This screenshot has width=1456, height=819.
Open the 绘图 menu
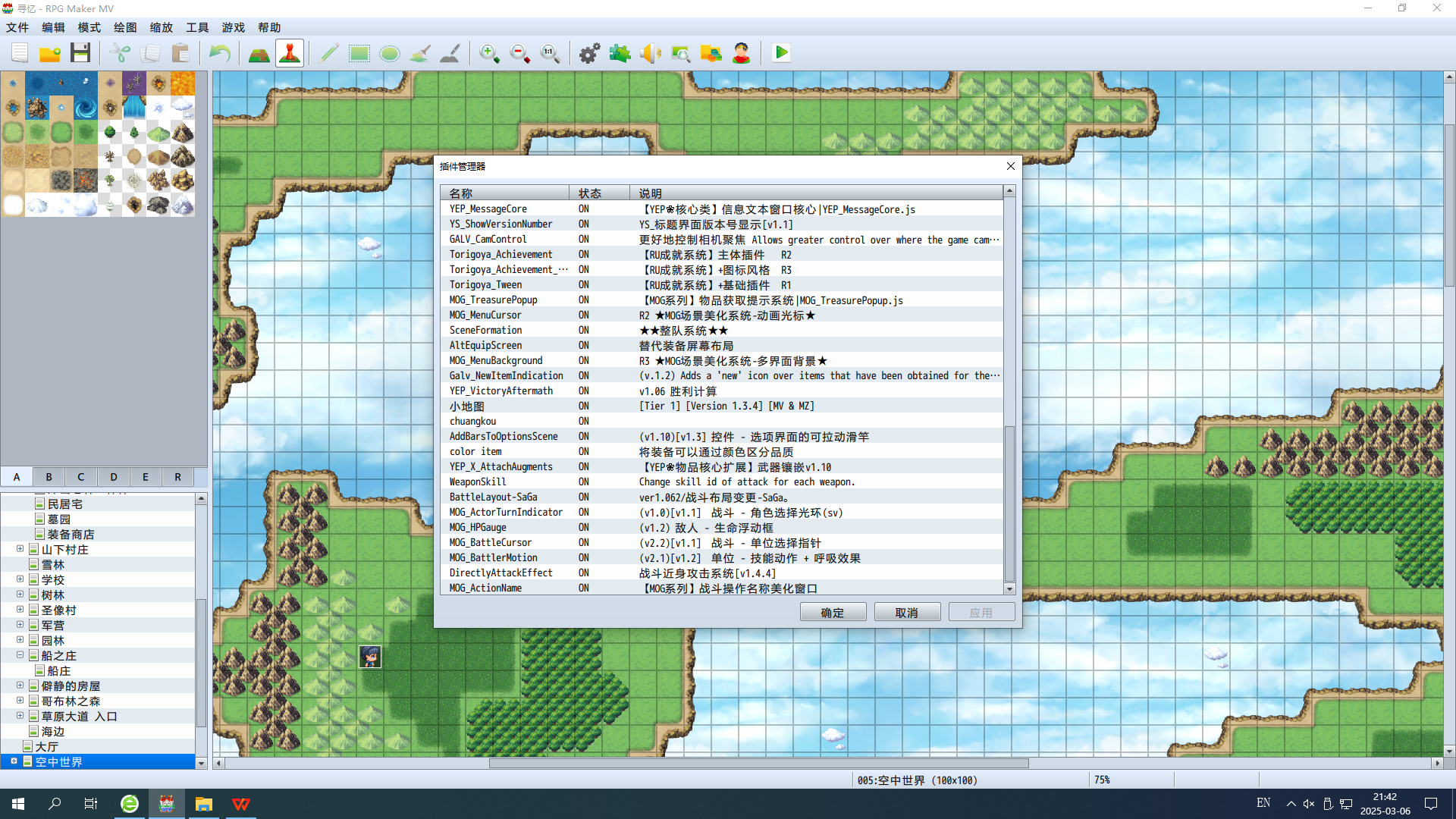coord(125,27)
